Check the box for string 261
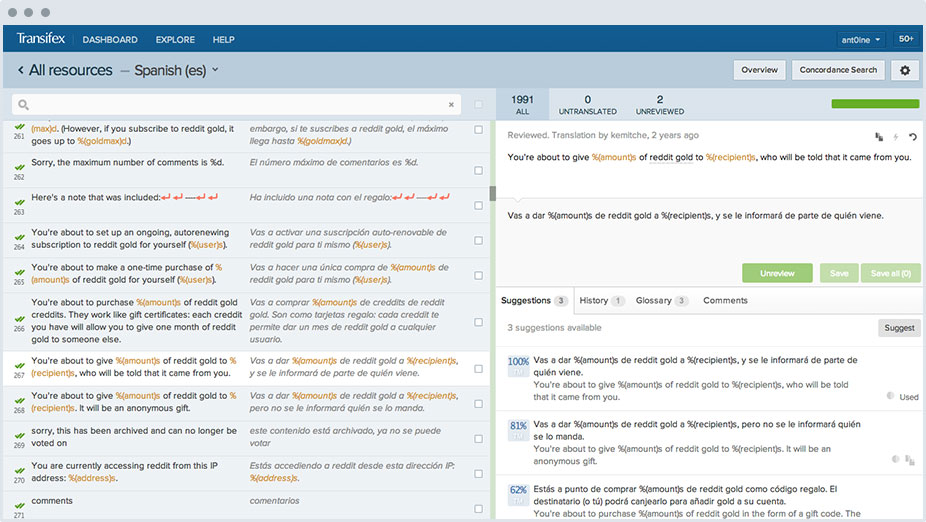926x522 pixels. tap(478, 129)
